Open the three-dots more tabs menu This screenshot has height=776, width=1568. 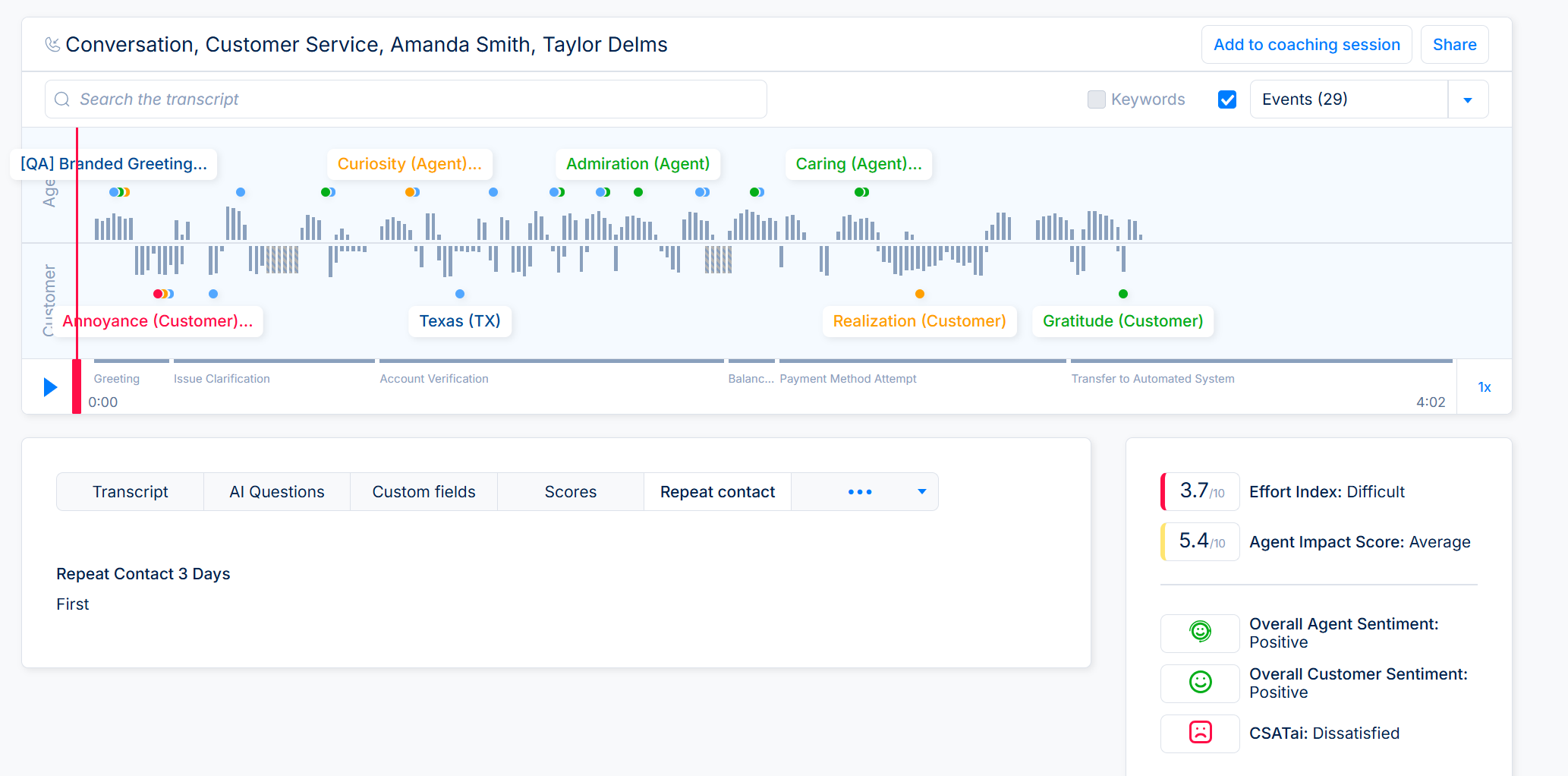(x=860, y=492)
